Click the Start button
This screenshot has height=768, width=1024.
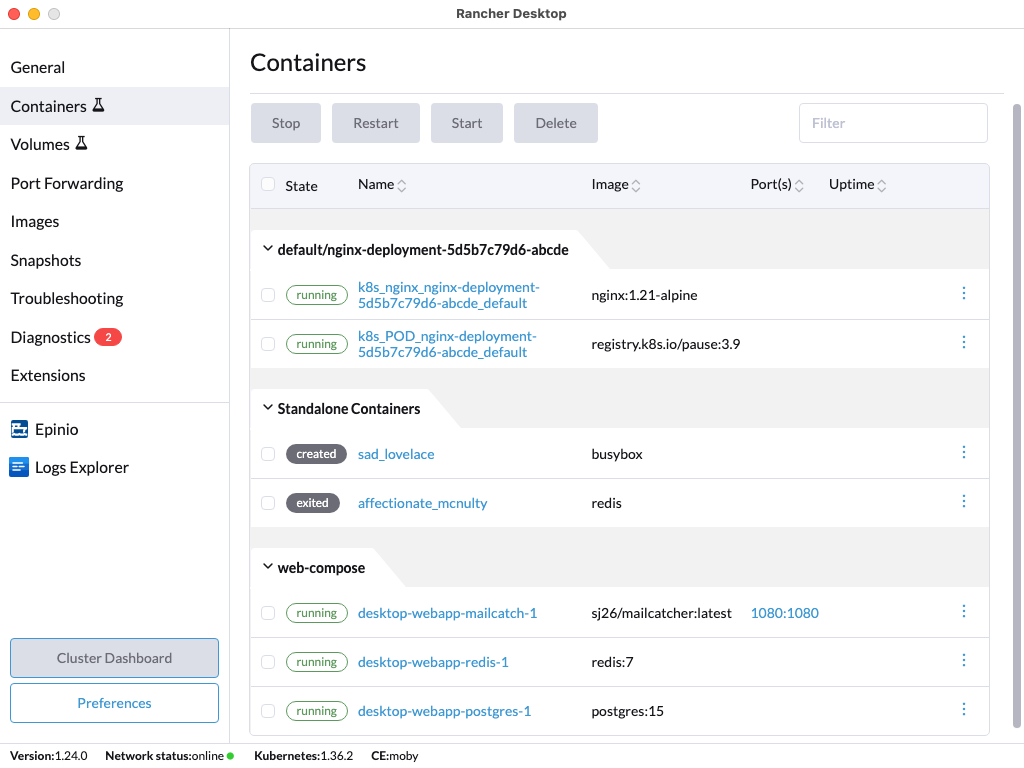click(x=467, y=123)
